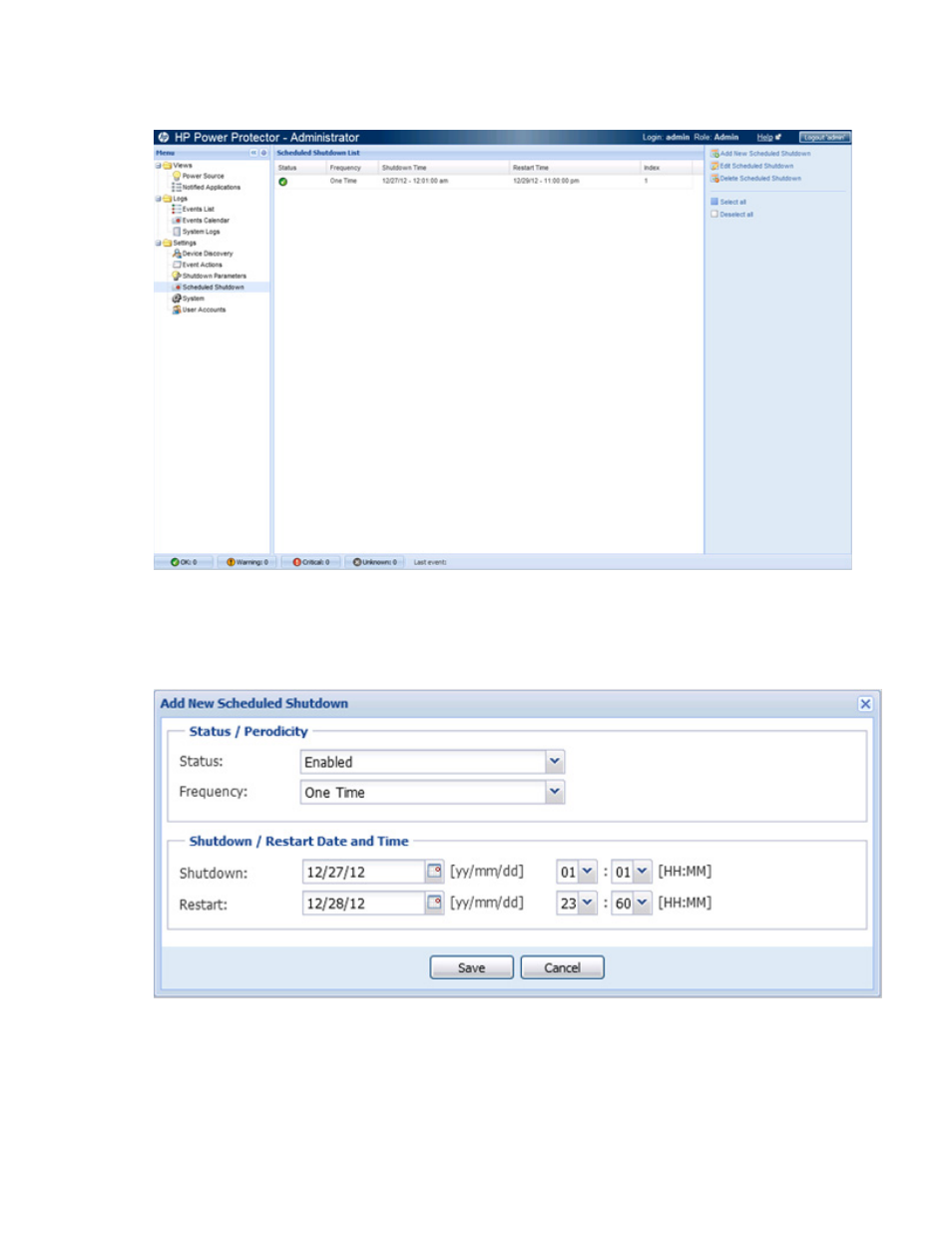
Task: Open Restart minute dropdown showing 60
Action: 642,903
